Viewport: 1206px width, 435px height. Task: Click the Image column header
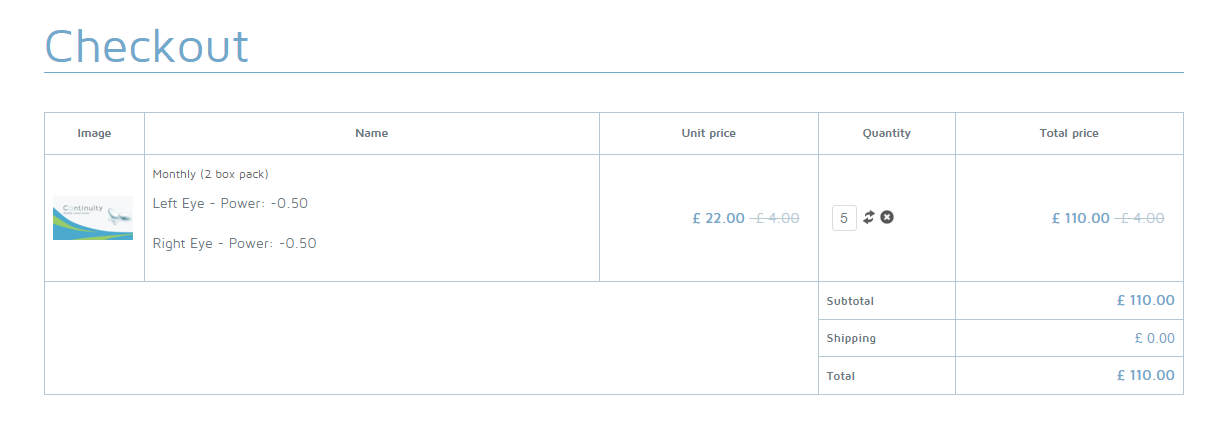click(x=94, y=133)
